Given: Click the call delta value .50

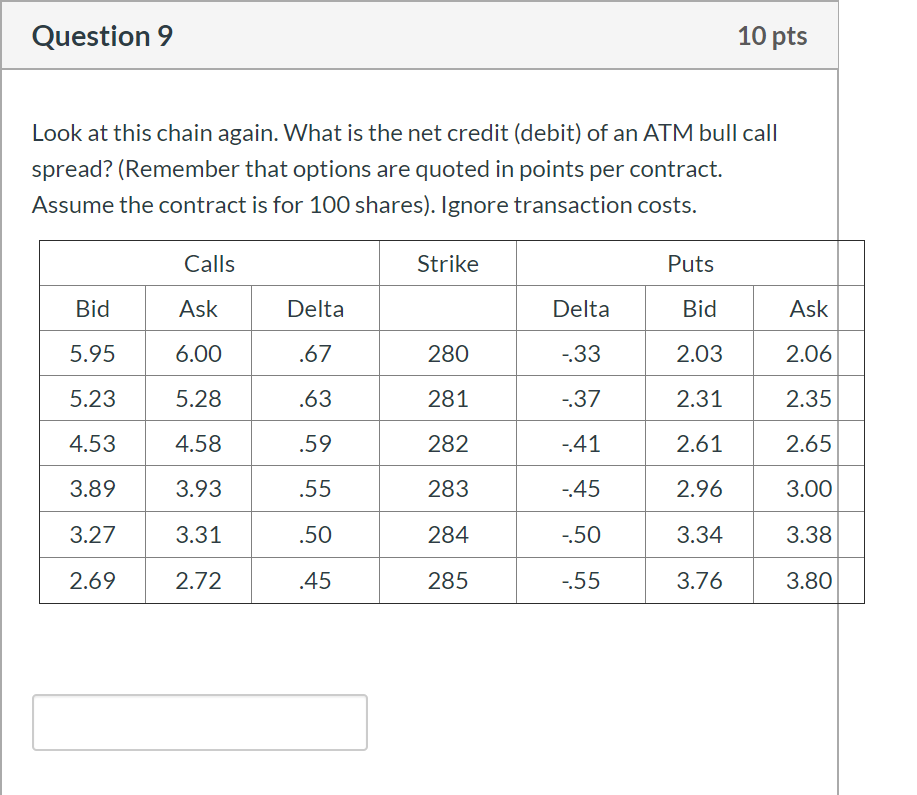Looking at the screenshot, I should pos(315,534).
